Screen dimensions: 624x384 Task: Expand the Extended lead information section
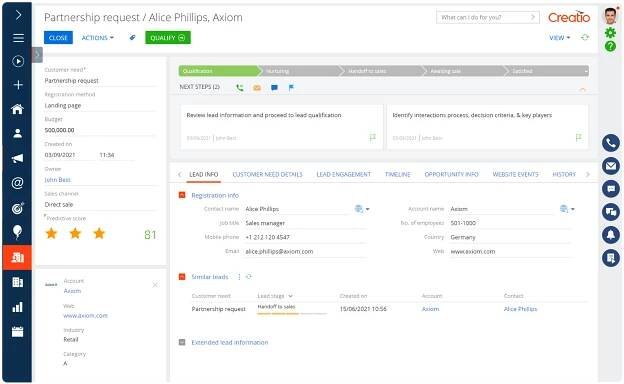pos(182,342)
